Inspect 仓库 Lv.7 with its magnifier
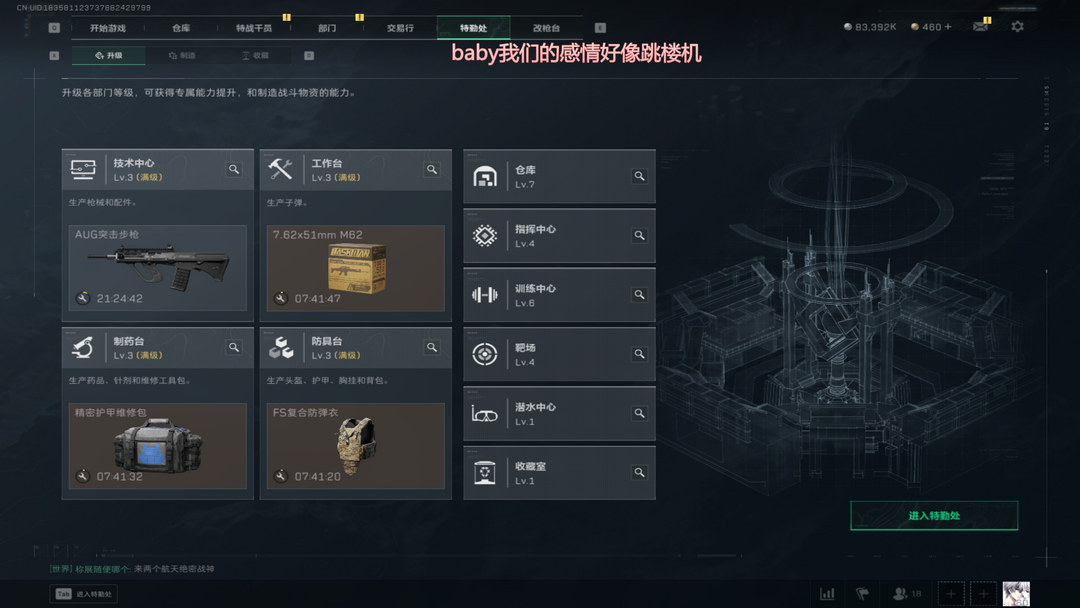Viewport: 1080px width, 608px height. [x=639, y=176]
